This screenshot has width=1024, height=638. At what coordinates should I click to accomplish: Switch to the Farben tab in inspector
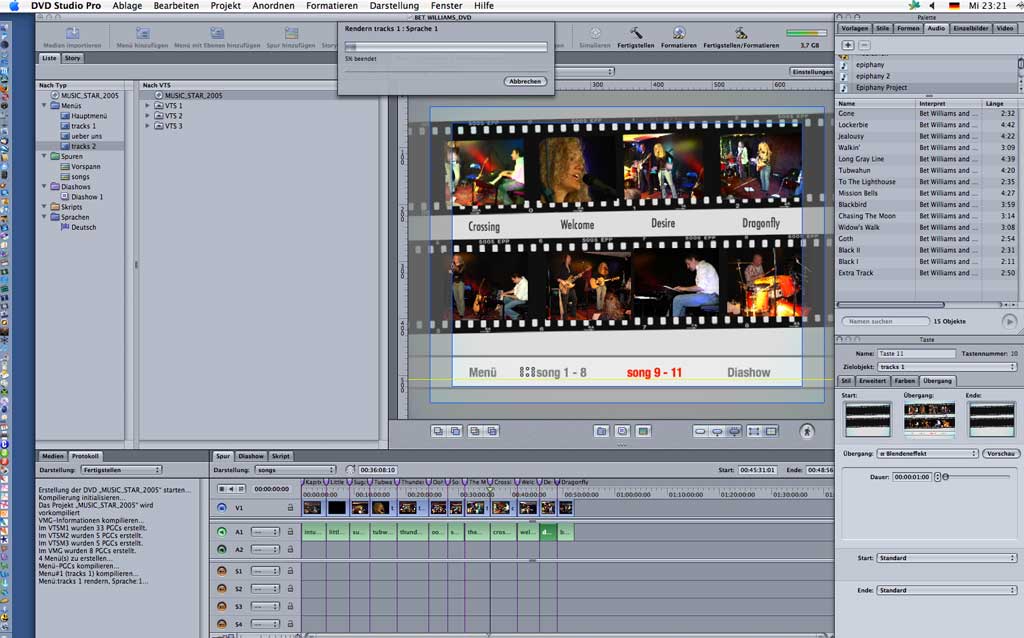(x=904, y=381)
